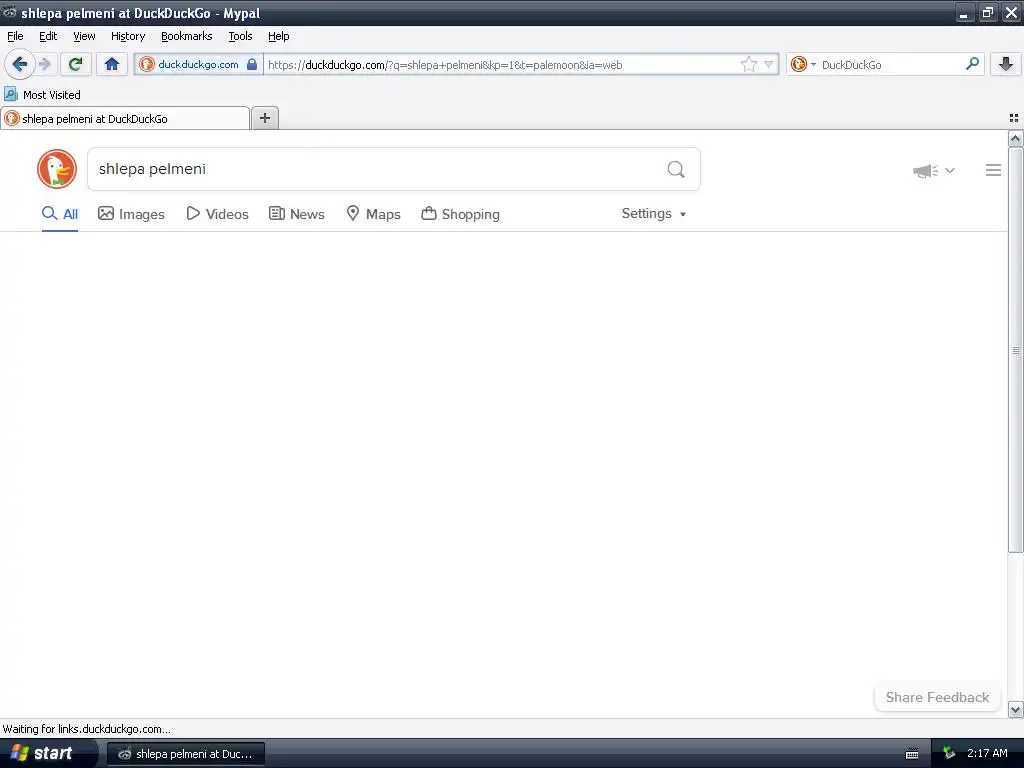Switch to Images results
Screen dimensions: 1024x768
(x=131, y=214)
